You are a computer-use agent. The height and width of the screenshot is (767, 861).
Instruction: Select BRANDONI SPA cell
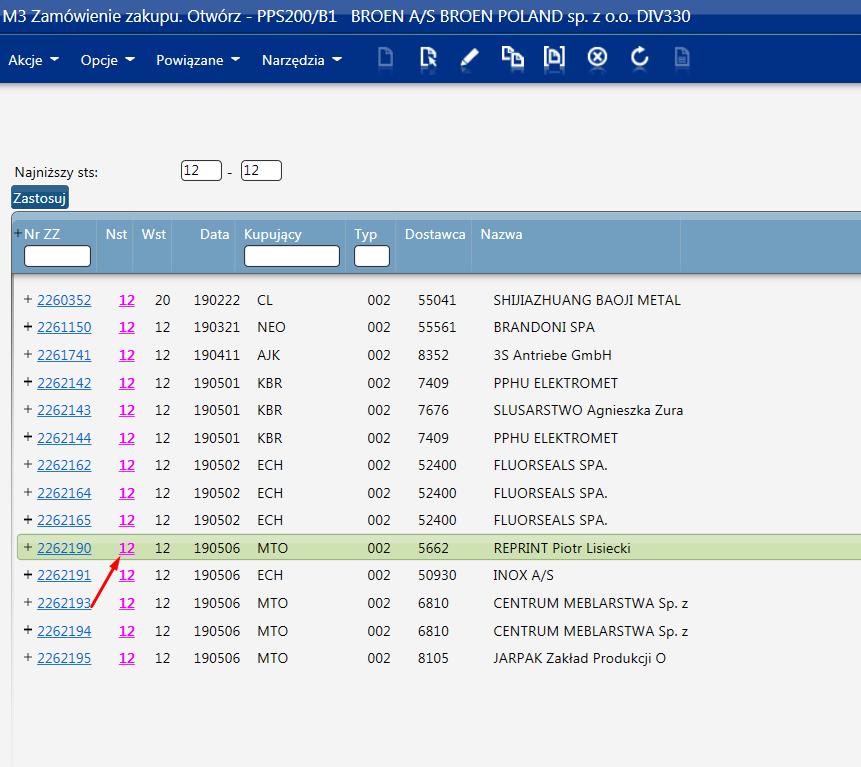point(544,327)
